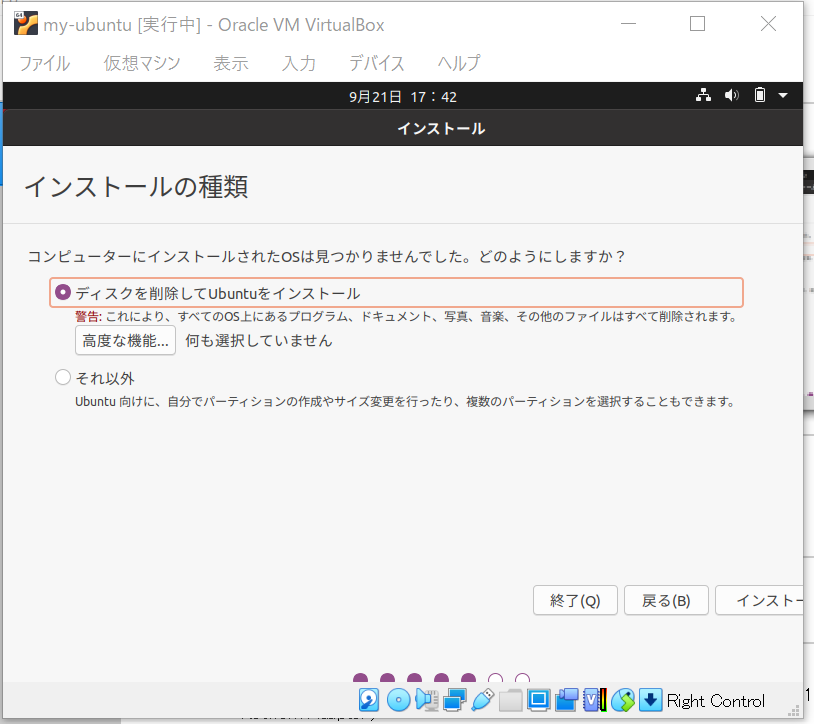Viewport: 814px width, 724px height.
Task: Click the network adapters status icon
Action: click(x=455, y=700)
